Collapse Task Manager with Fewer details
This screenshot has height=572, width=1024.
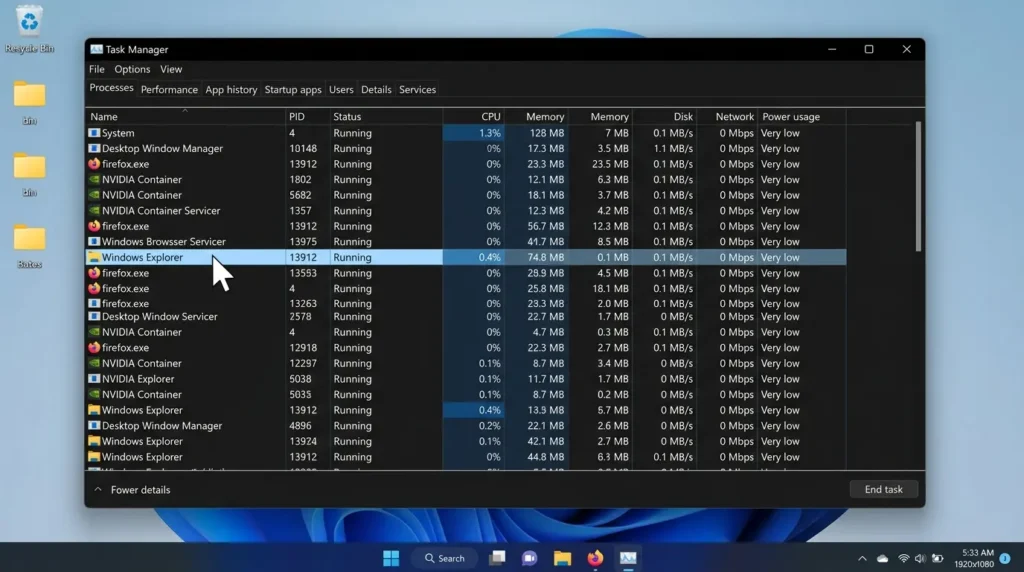133,490
